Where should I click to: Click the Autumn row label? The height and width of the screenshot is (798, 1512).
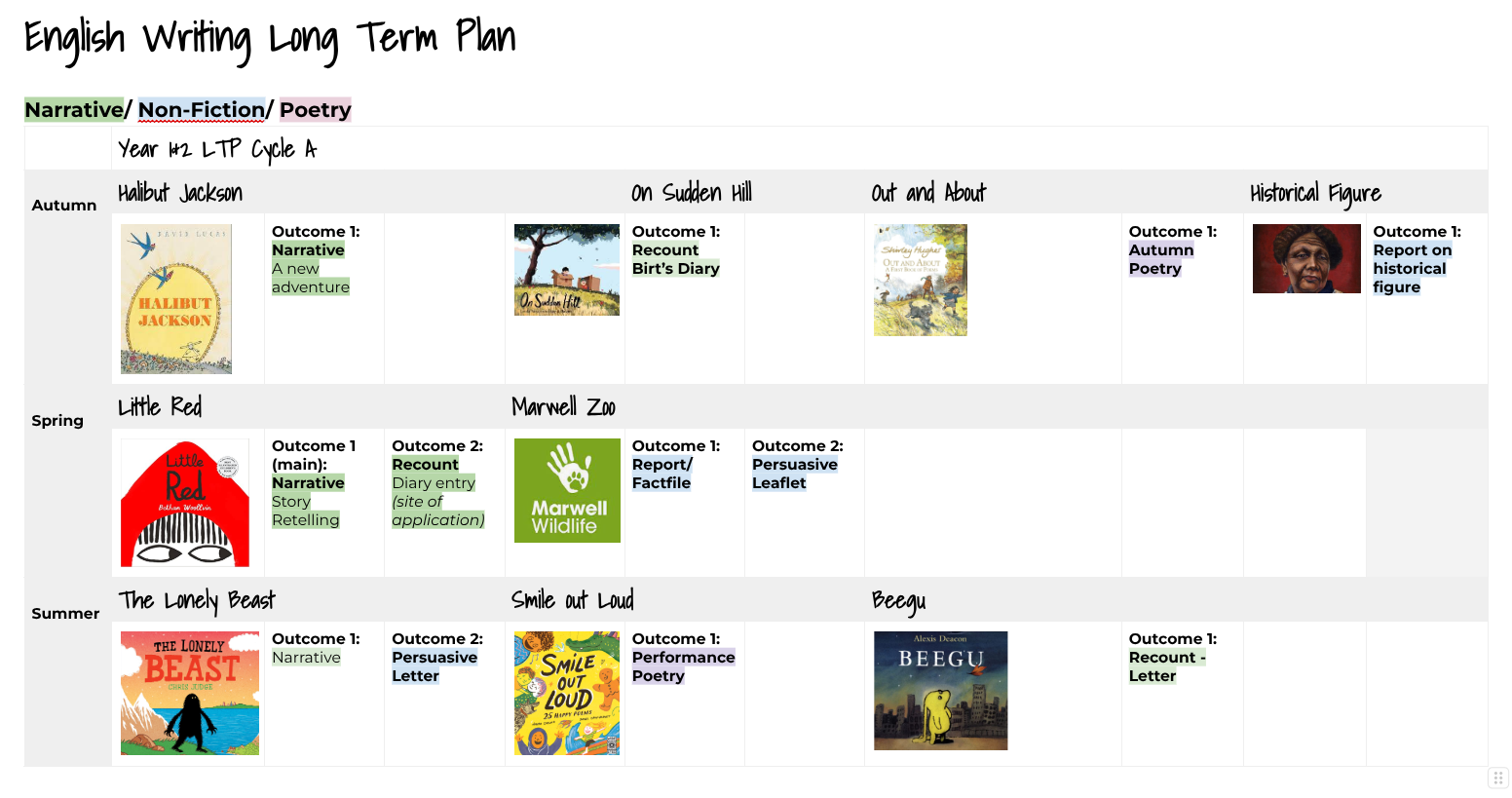(x=64, y=206)
